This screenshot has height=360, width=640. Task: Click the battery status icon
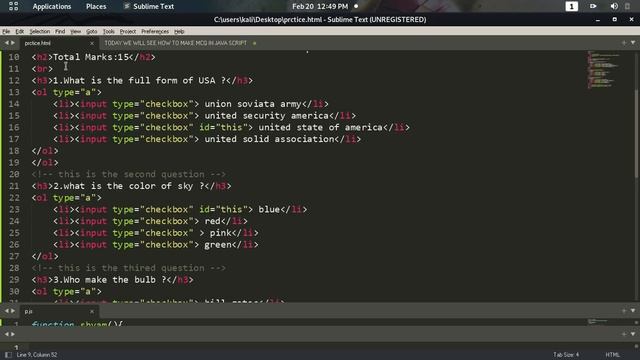coord(628,6)
